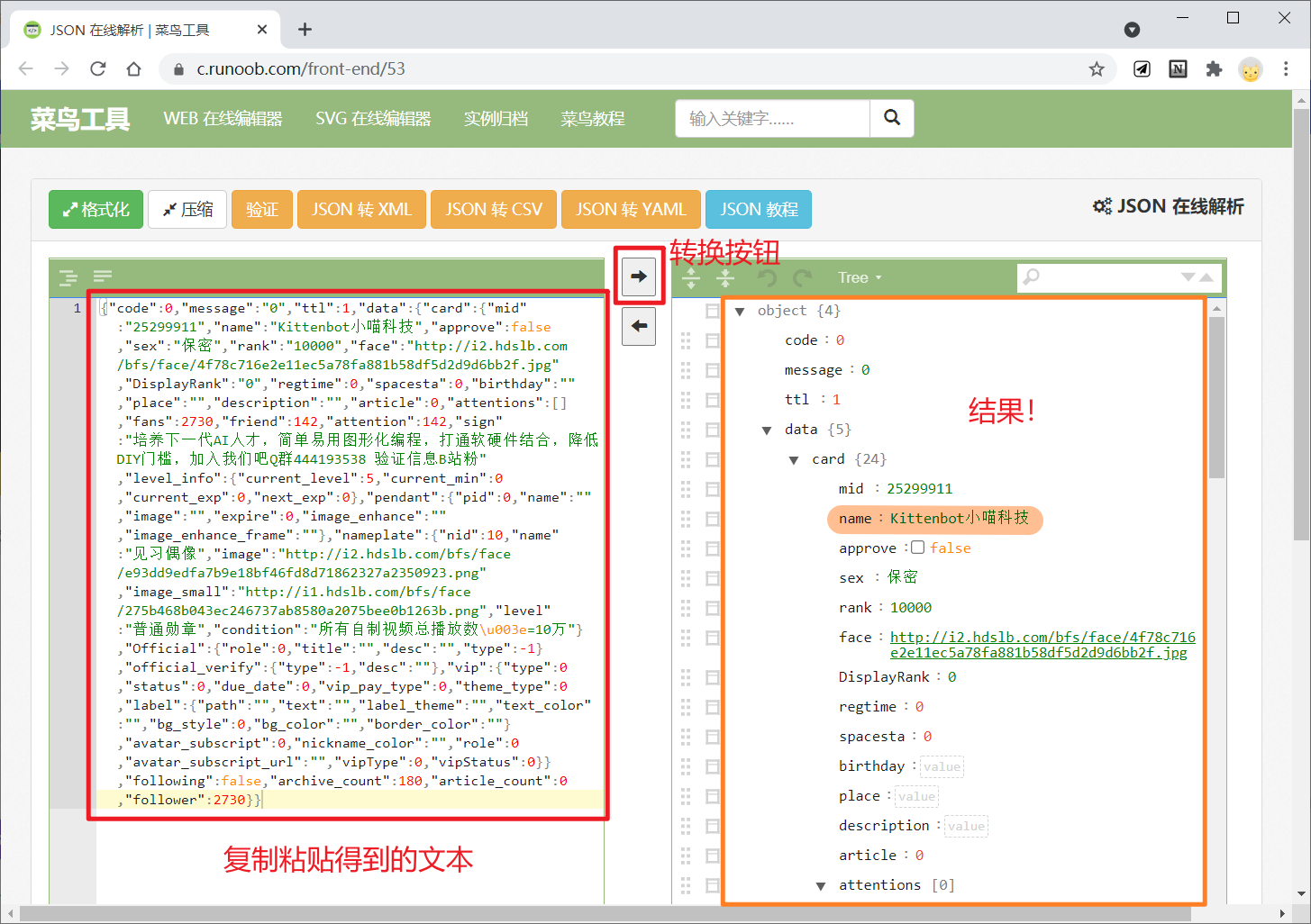
Task: Click the JSON 转 XML button
Action: (x=361, y=209)
